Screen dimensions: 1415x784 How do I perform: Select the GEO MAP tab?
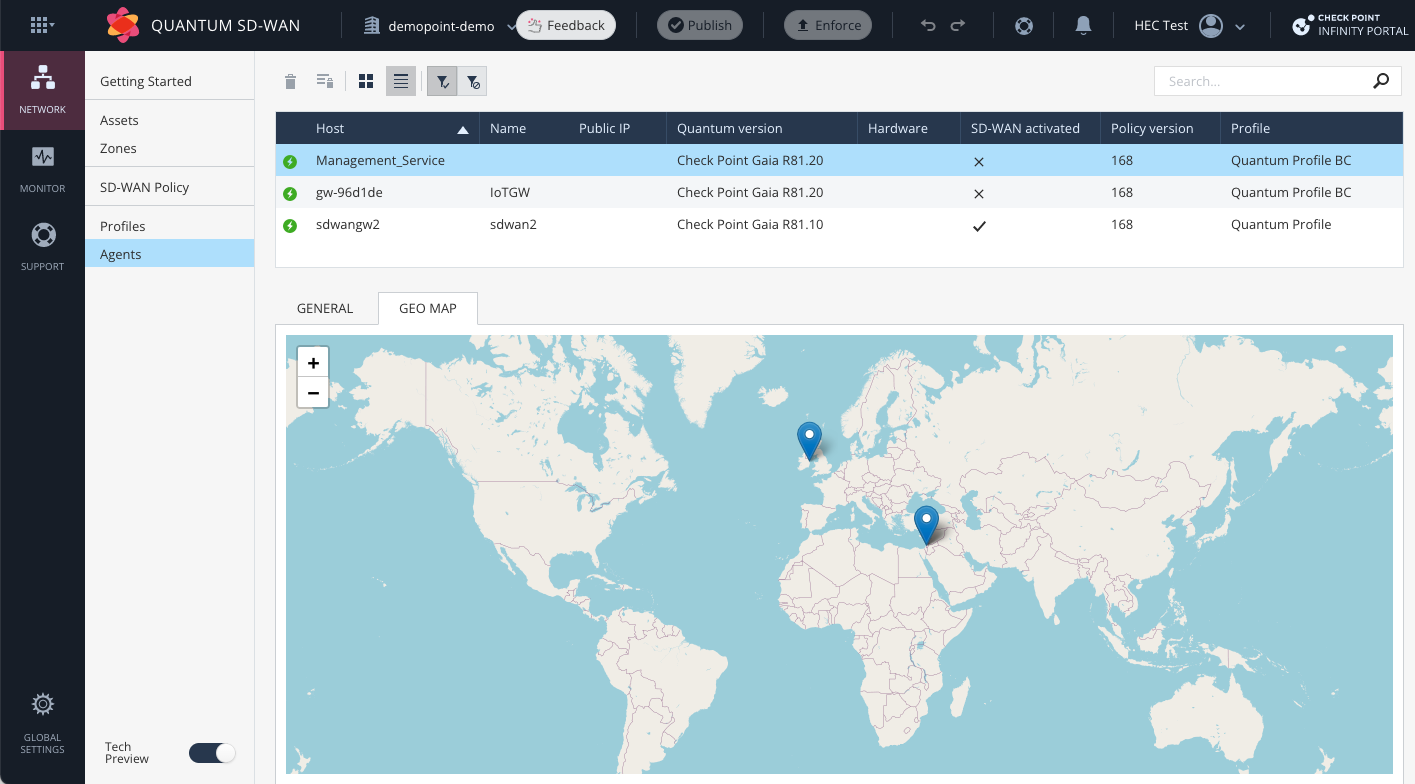tap(428, 308)
